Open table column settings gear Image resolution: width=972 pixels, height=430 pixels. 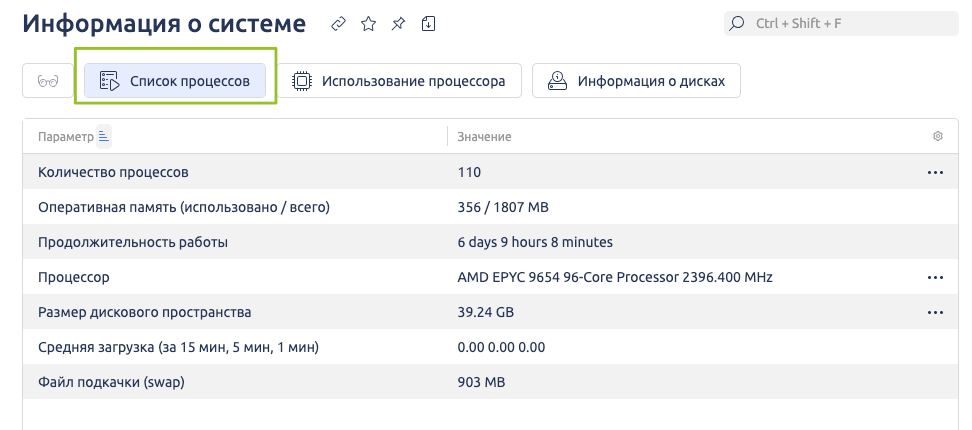[937, 136]
